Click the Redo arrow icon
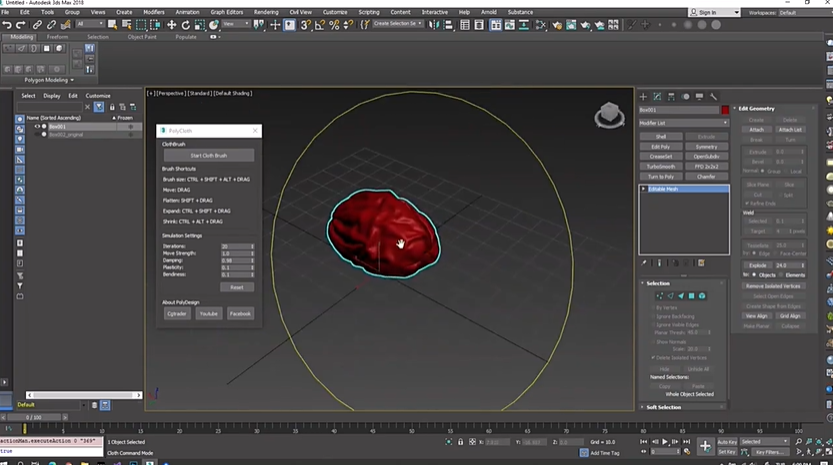The width and height of the screenshot is (833, 465). point(21,24)
